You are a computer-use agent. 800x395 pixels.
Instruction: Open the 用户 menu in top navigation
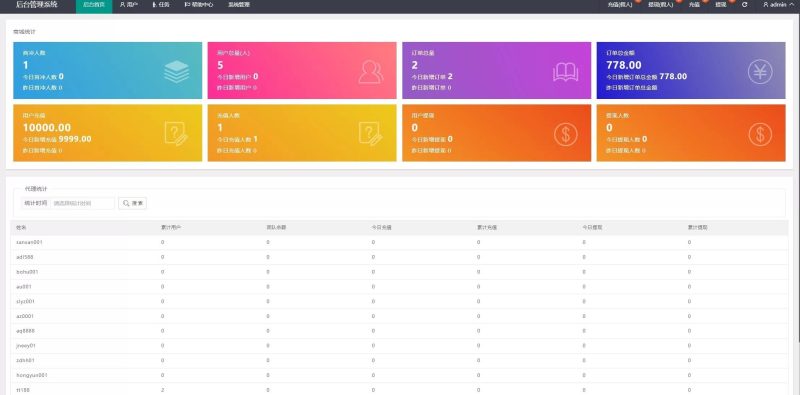tap(129, 5)
